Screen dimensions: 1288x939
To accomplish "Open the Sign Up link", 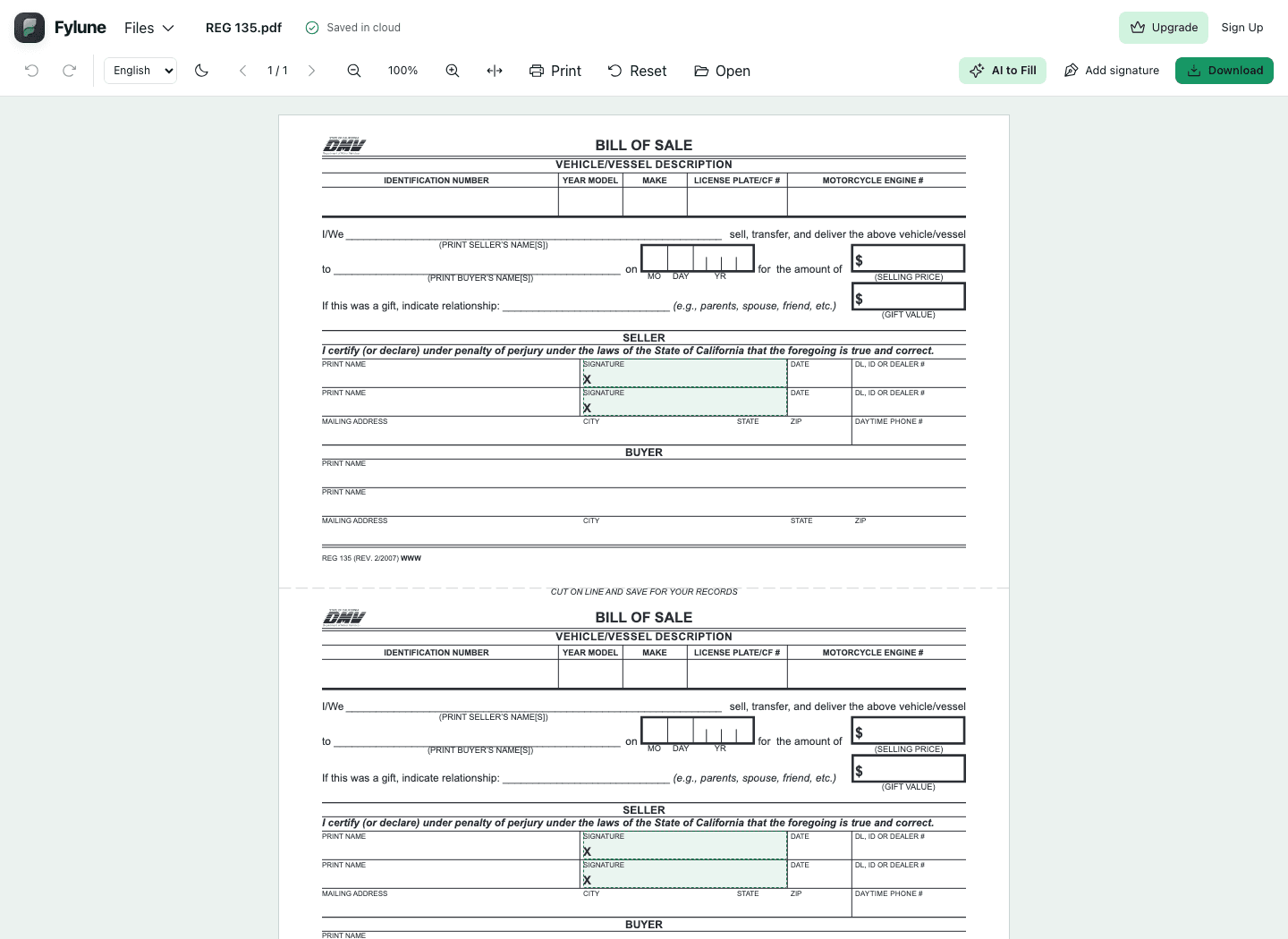I will [1242, 28].
